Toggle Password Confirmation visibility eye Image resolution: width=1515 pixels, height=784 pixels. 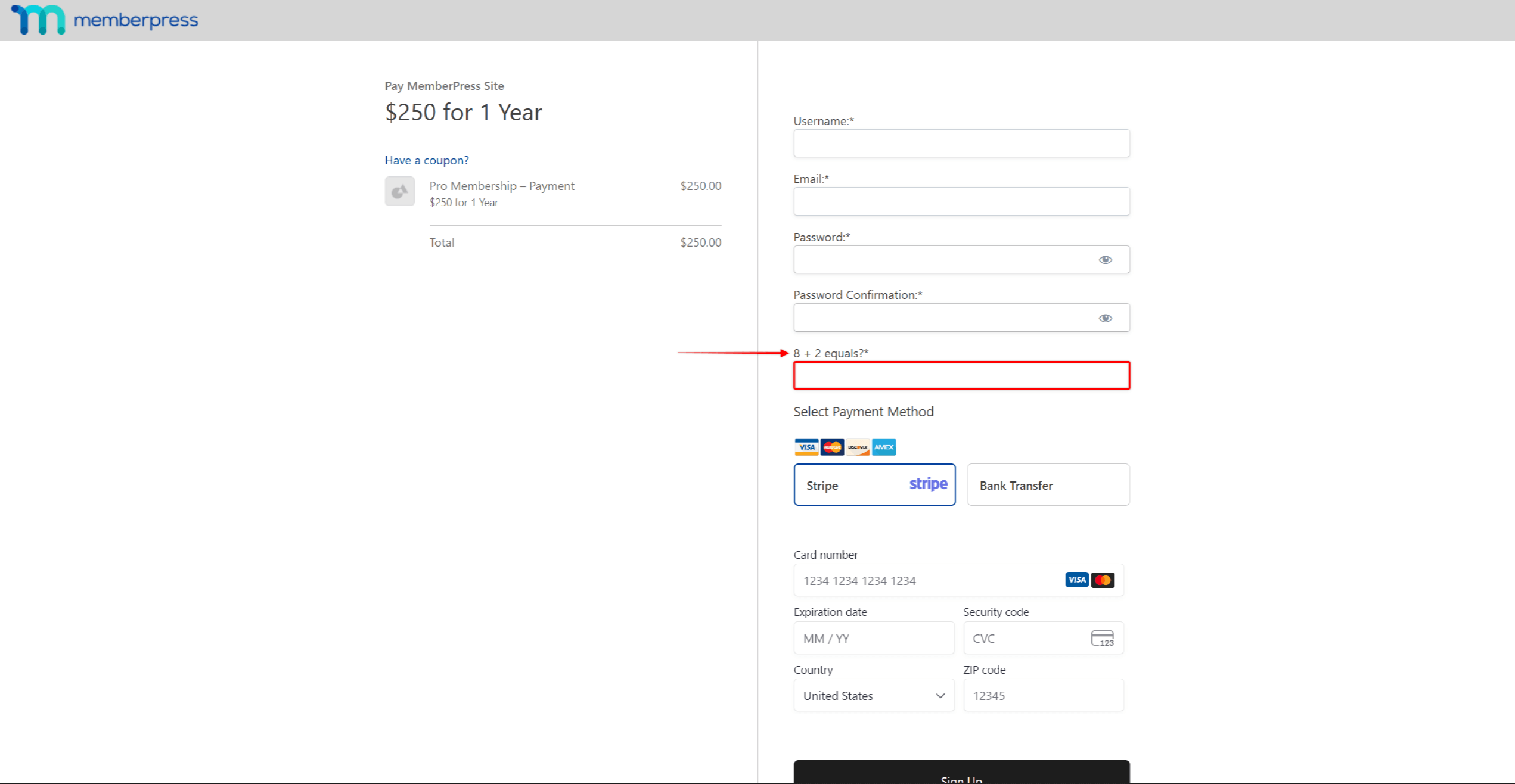pyautogui.click(x=1105, y=318)
